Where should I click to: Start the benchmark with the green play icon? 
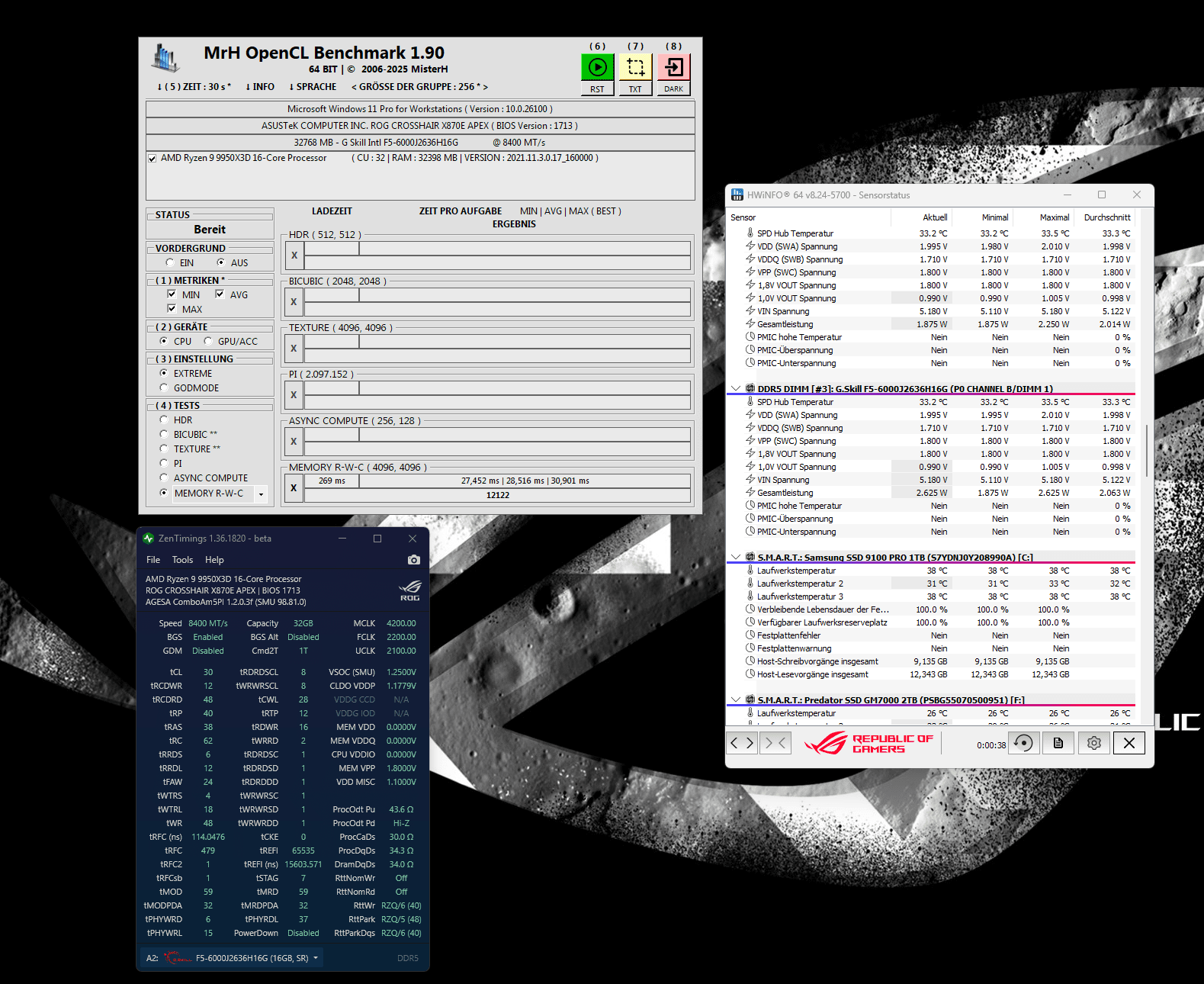tap(597, 67)
